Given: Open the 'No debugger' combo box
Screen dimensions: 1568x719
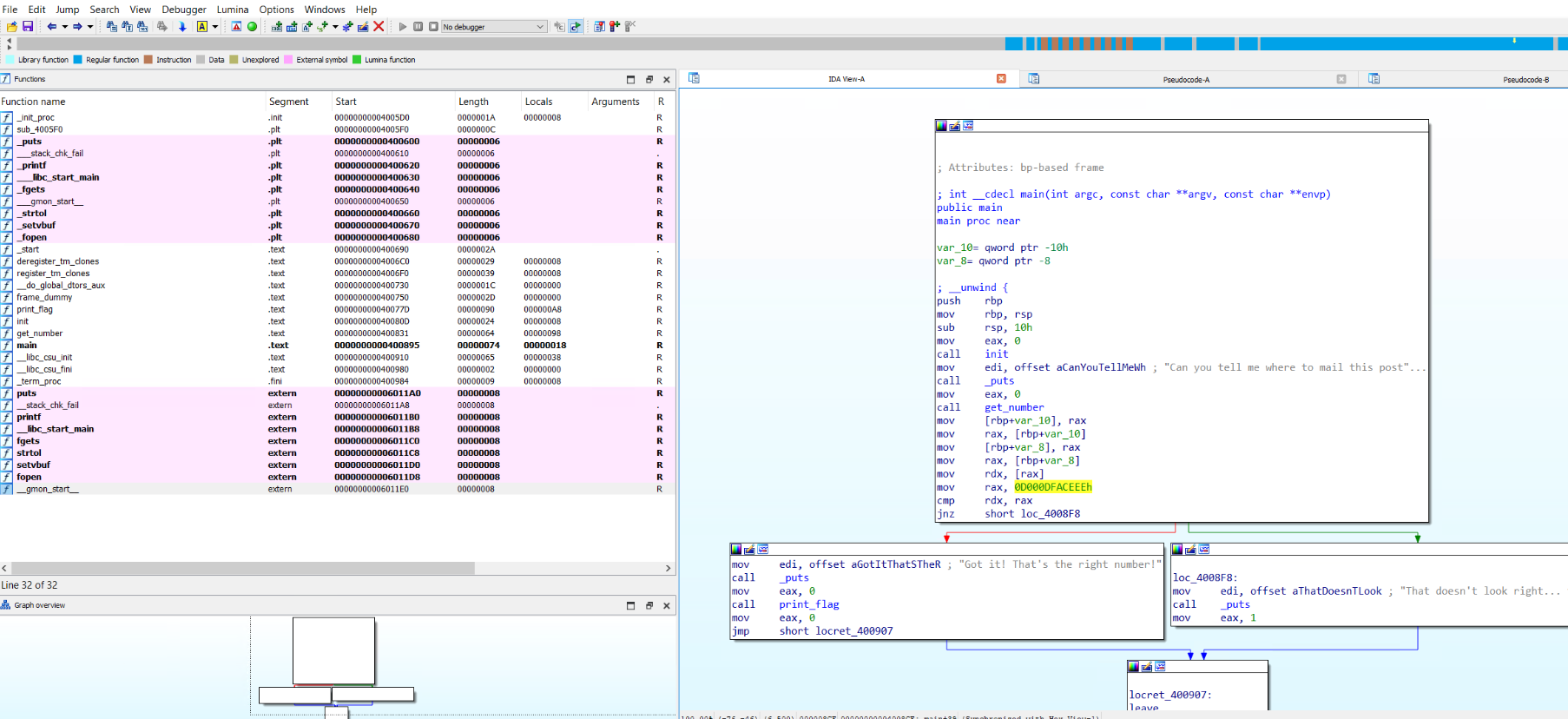Looking at the screenshot, I should coord(493,27).
